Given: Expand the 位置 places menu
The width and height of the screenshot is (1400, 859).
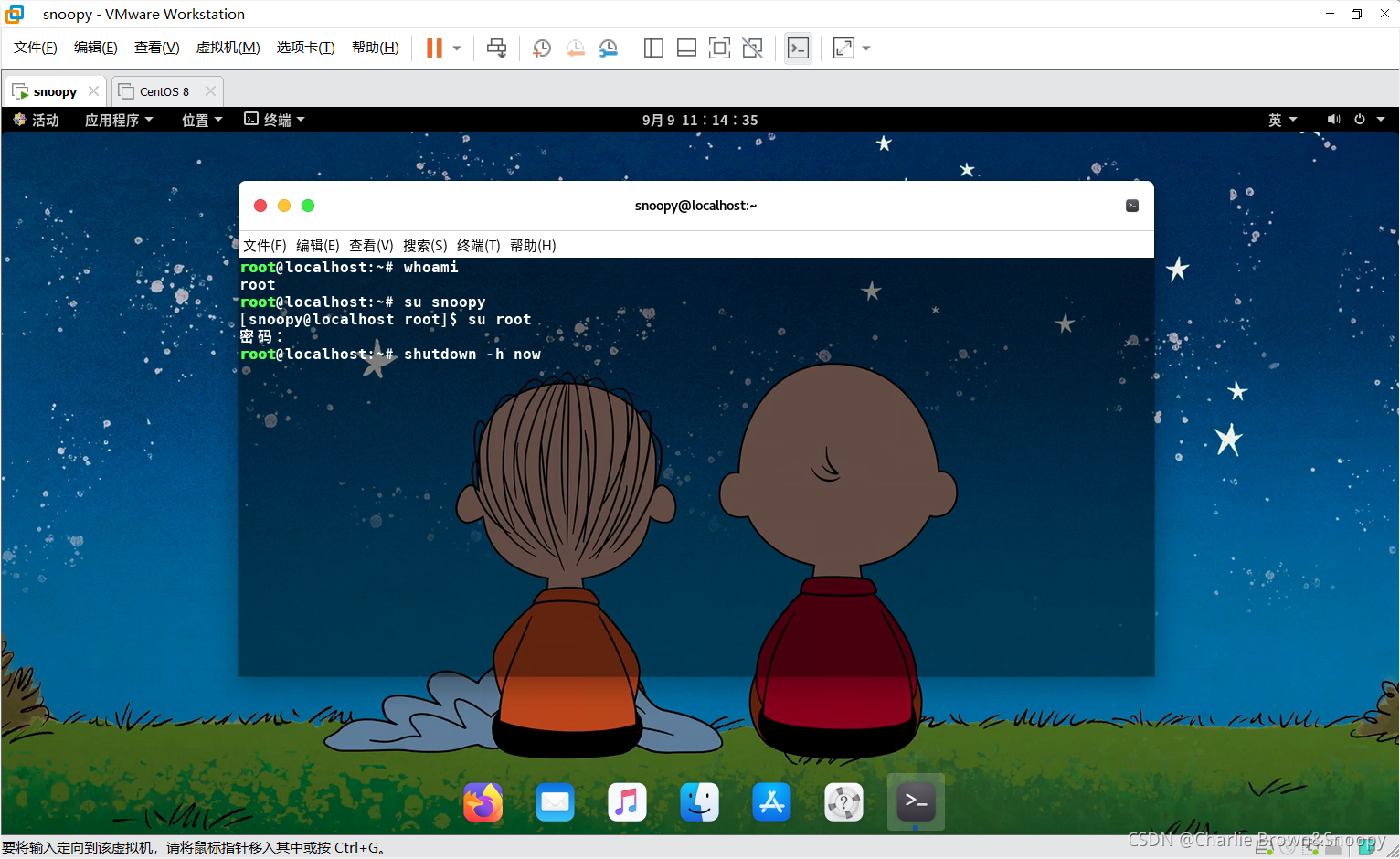Looking at the screenshot, I should point(202,120).
